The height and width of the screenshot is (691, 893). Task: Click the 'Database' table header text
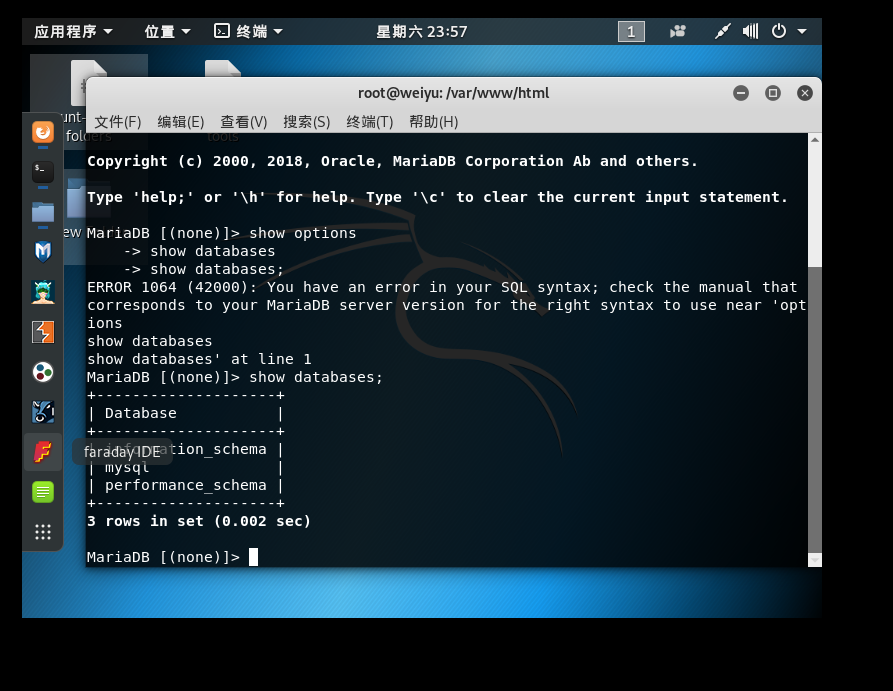141,414
